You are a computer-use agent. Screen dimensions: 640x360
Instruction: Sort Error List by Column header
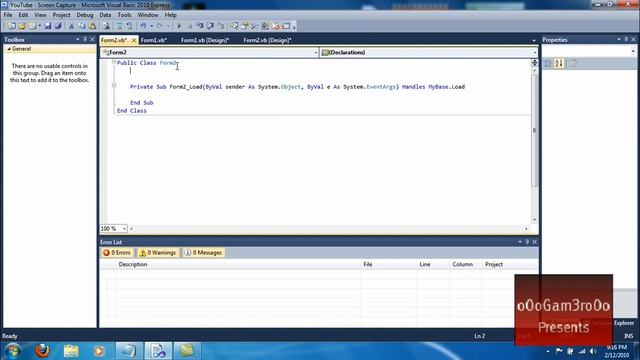pyautogui.click(x=466, y=264)
